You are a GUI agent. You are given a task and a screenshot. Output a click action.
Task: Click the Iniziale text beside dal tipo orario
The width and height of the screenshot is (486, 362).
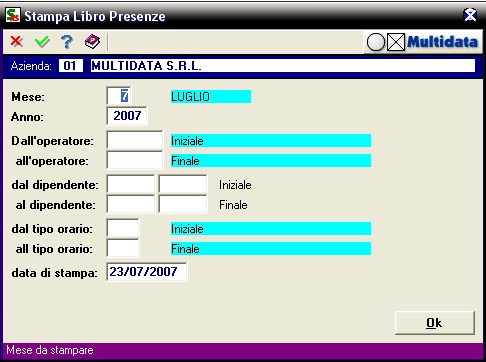(x=187, y=229)
